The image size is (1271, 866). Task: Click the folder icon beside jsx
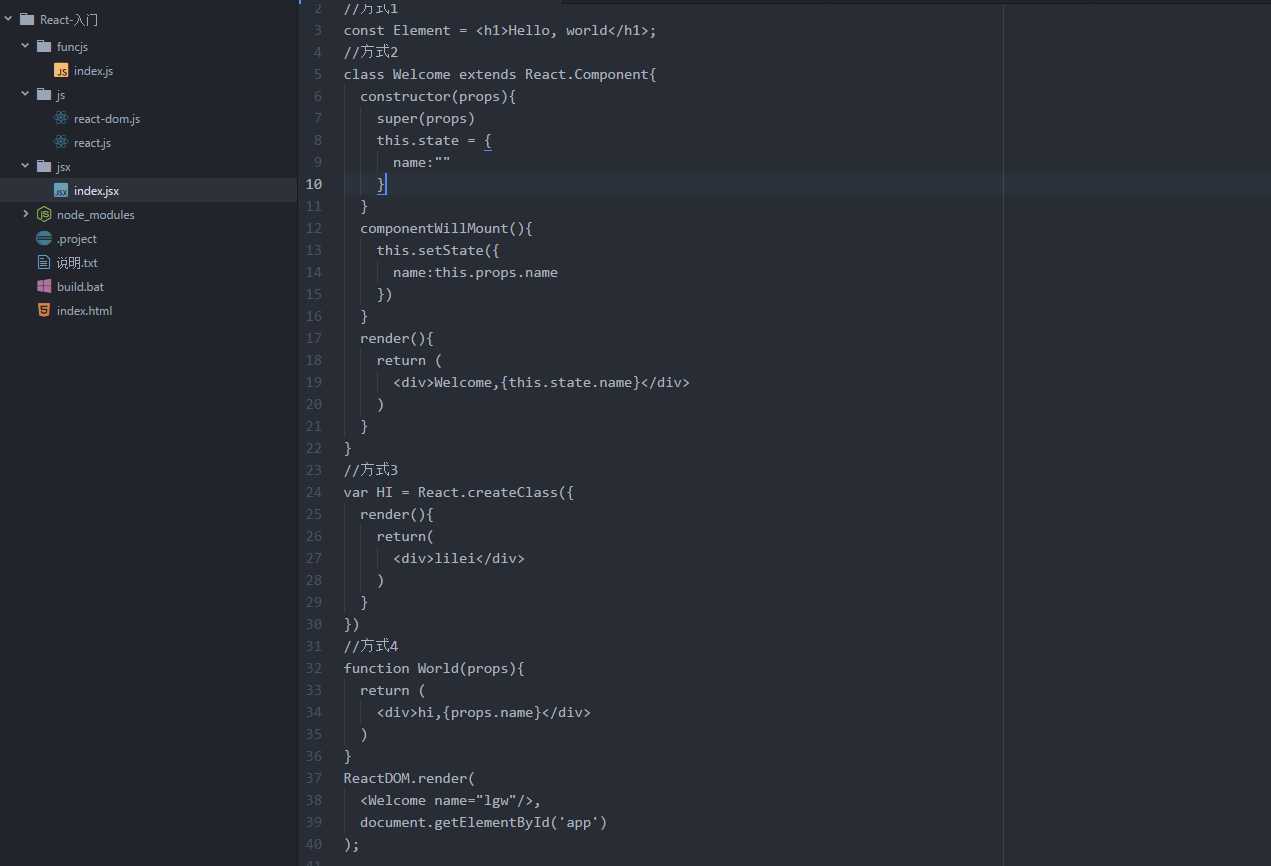(x=44, y=166)
